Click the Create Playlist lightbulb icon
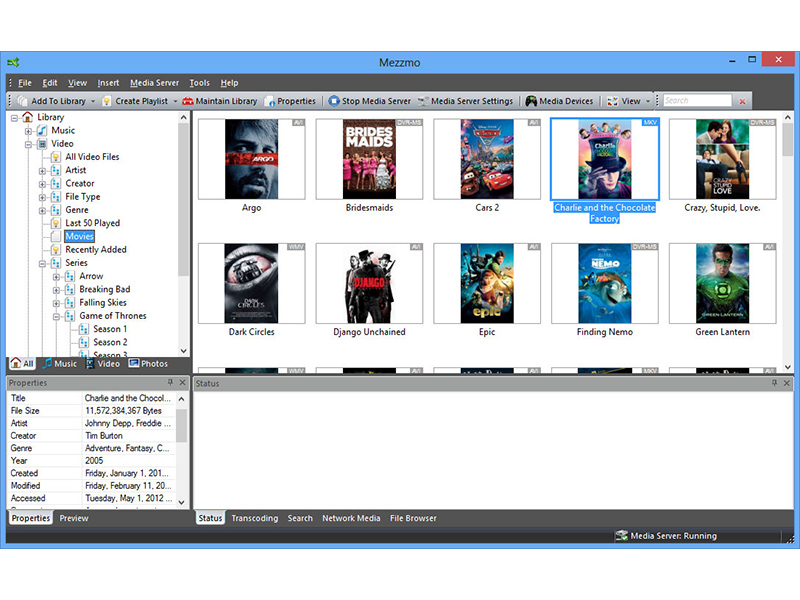This screenshot has width=800, height=600. pos(107,101)
